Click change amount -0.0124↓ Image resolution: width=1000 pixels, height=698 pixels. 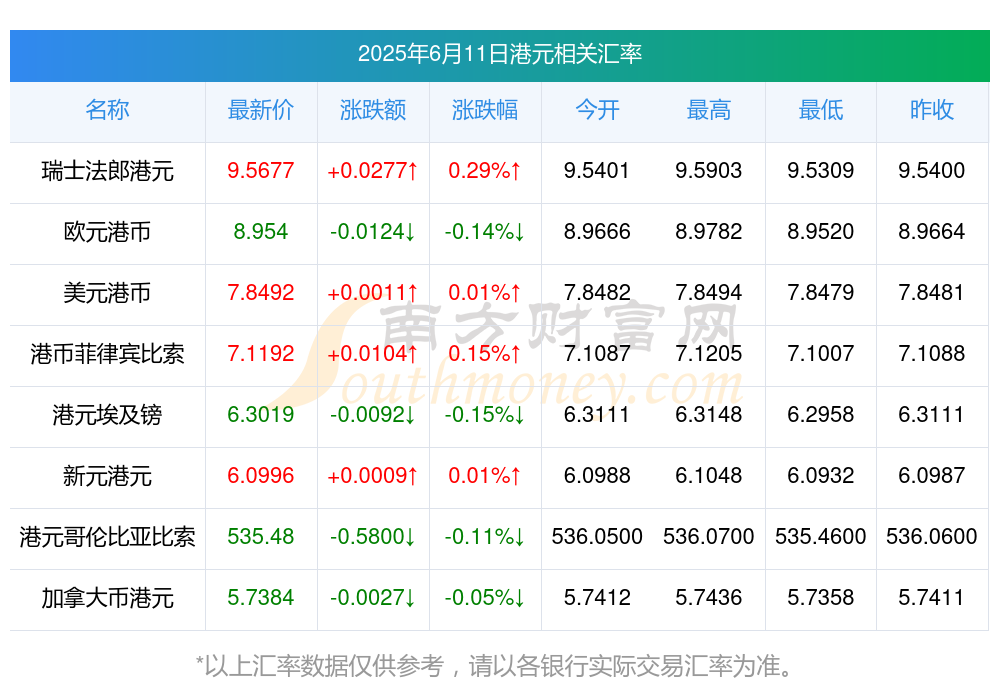[x=373, y=231]
